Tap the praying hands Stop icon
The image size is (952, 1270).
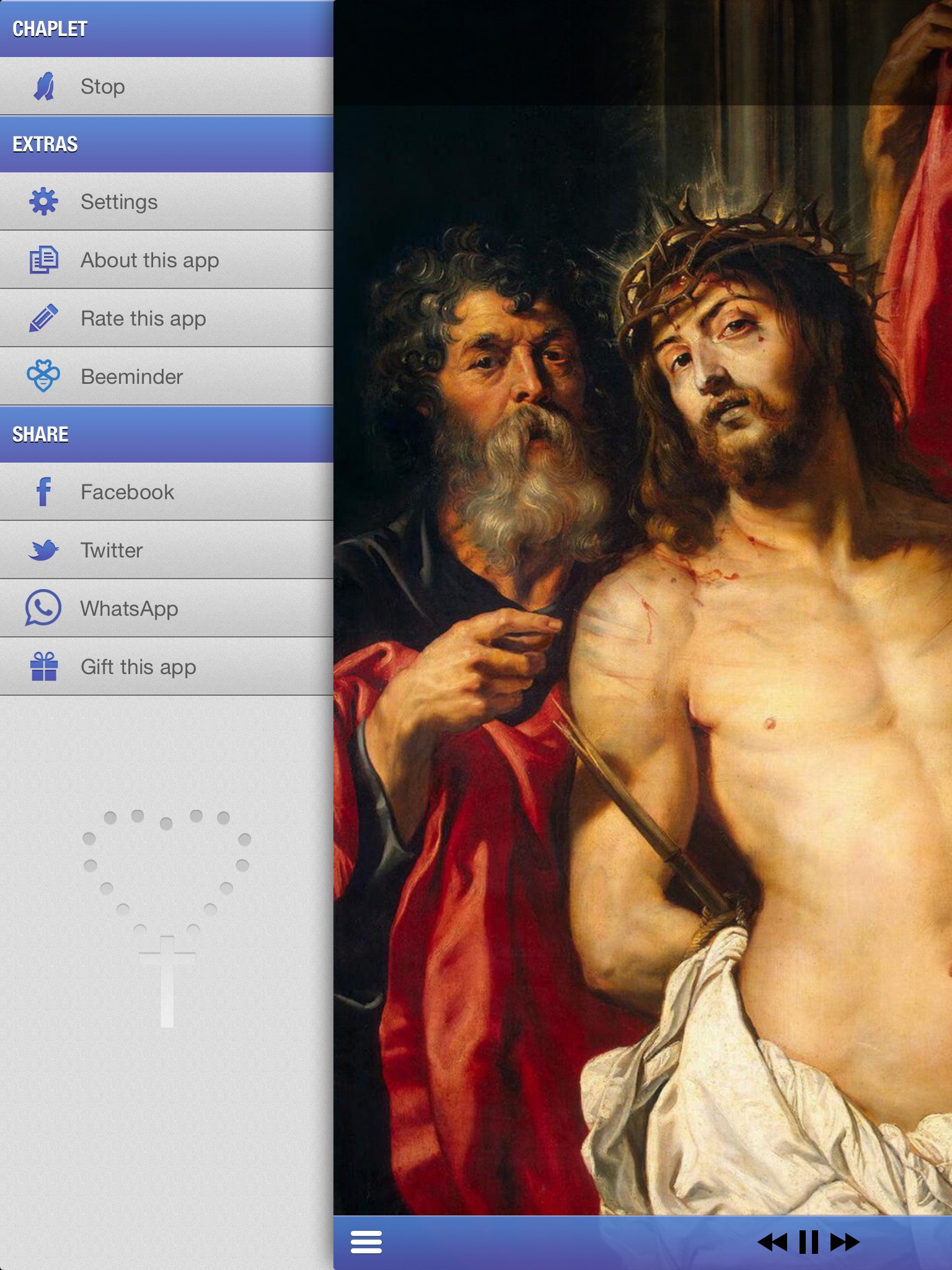pyautogui.click(x=44, y=86)
